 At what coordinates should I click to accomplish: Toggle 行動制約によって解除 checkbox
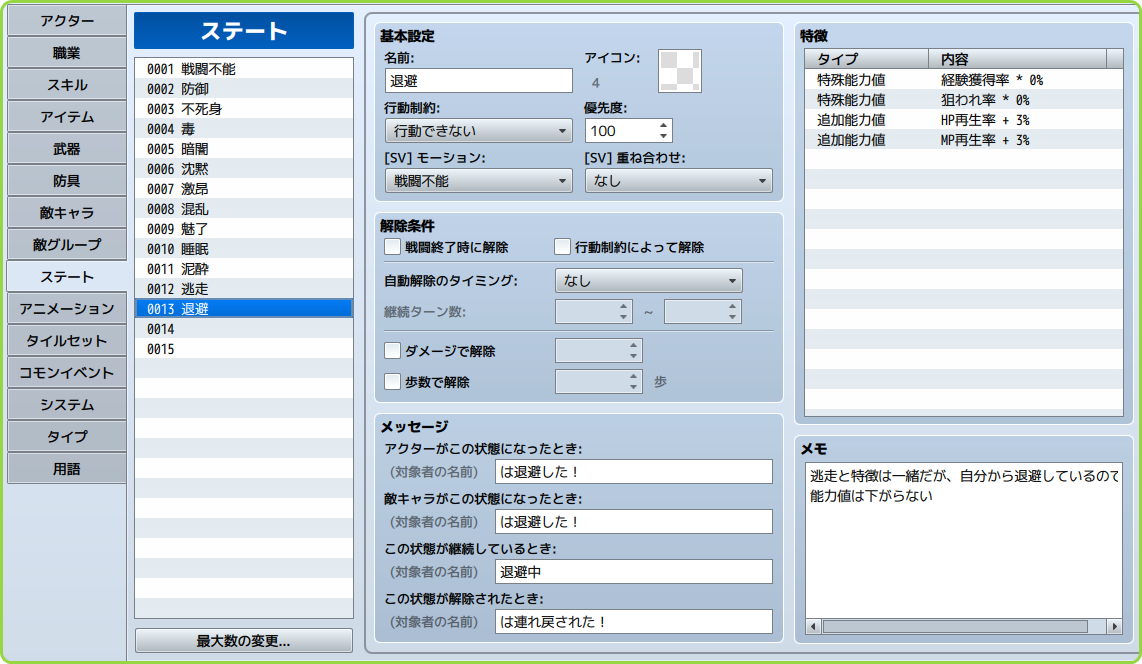(562, 247)
